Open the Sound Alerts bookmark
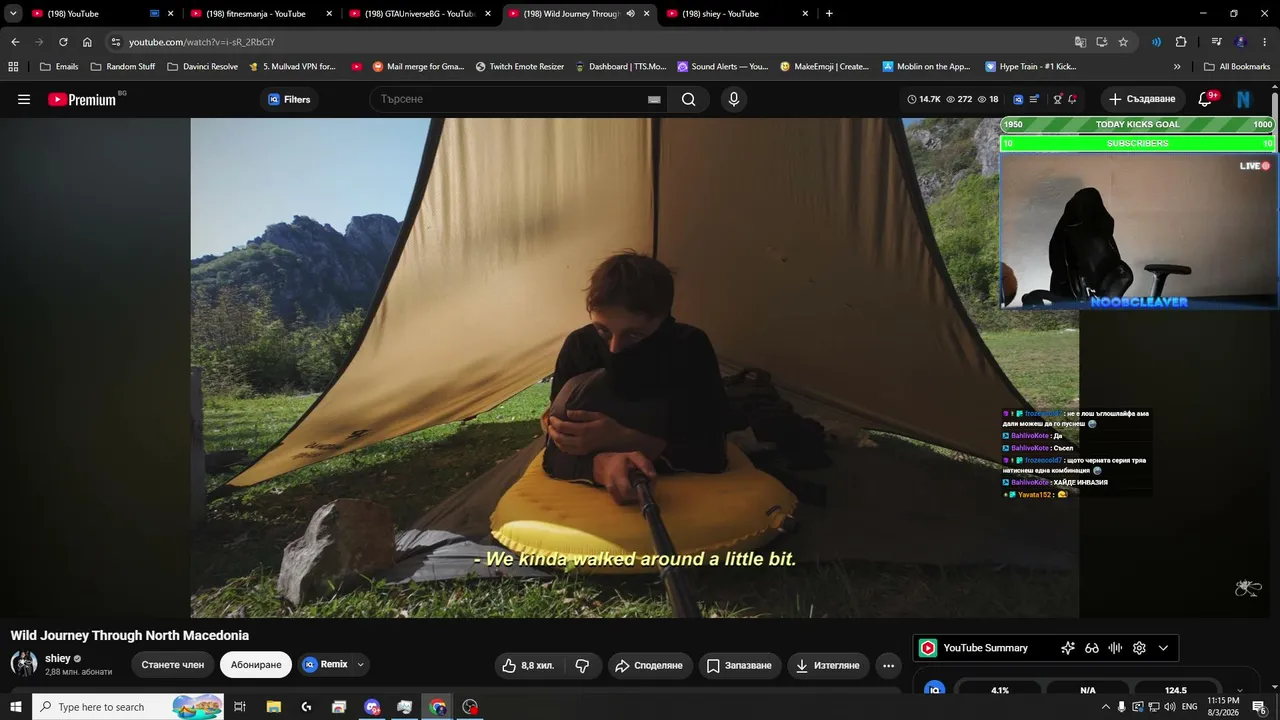Viewport: 1280px width, 720px height. click(723, 67)
